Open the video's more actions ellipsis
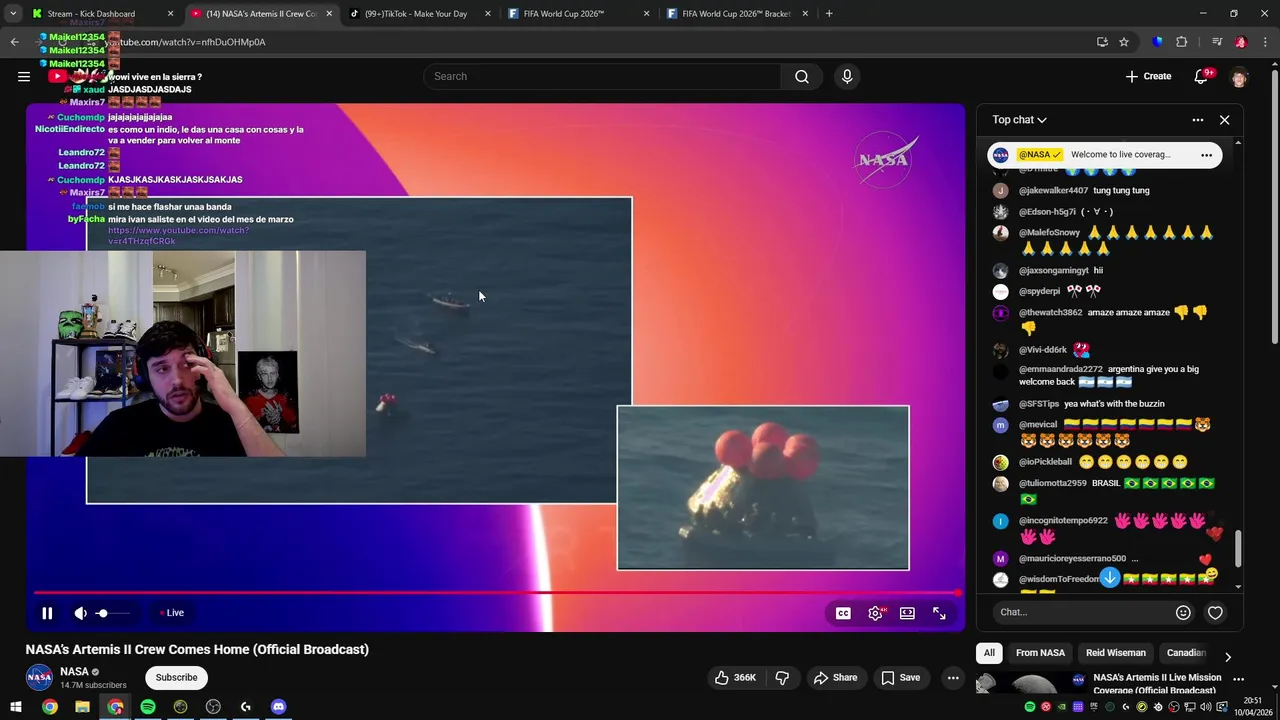This screenshot has width=1280, height=720. pyautogui.click(x=953, y=678)
